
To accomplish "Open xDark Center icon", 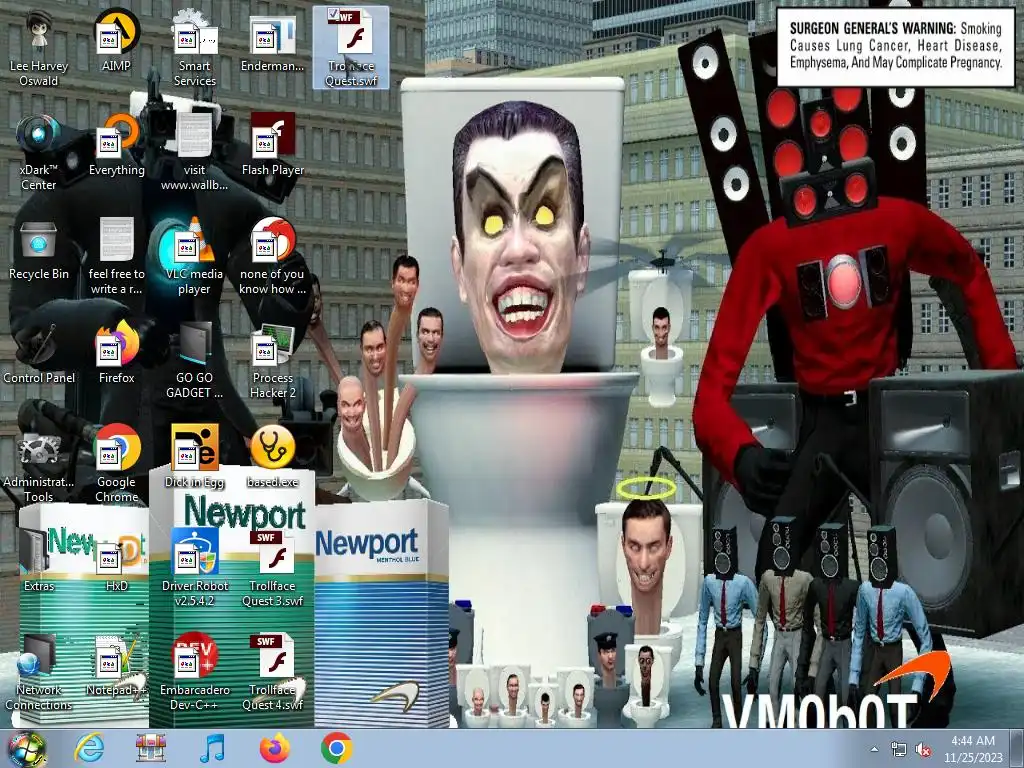I will pyautogui.click(x=39, y=152).
